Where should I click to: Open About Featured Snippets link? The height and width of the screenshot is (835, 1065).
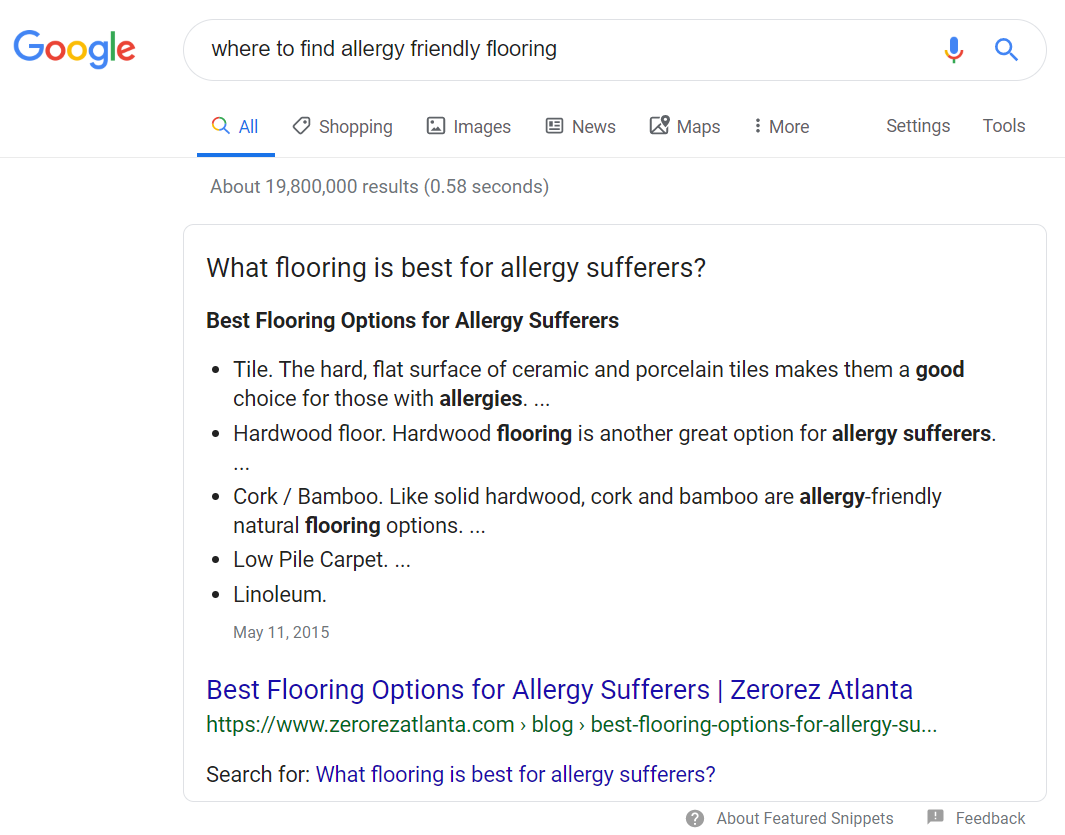(x=805, y=818)
